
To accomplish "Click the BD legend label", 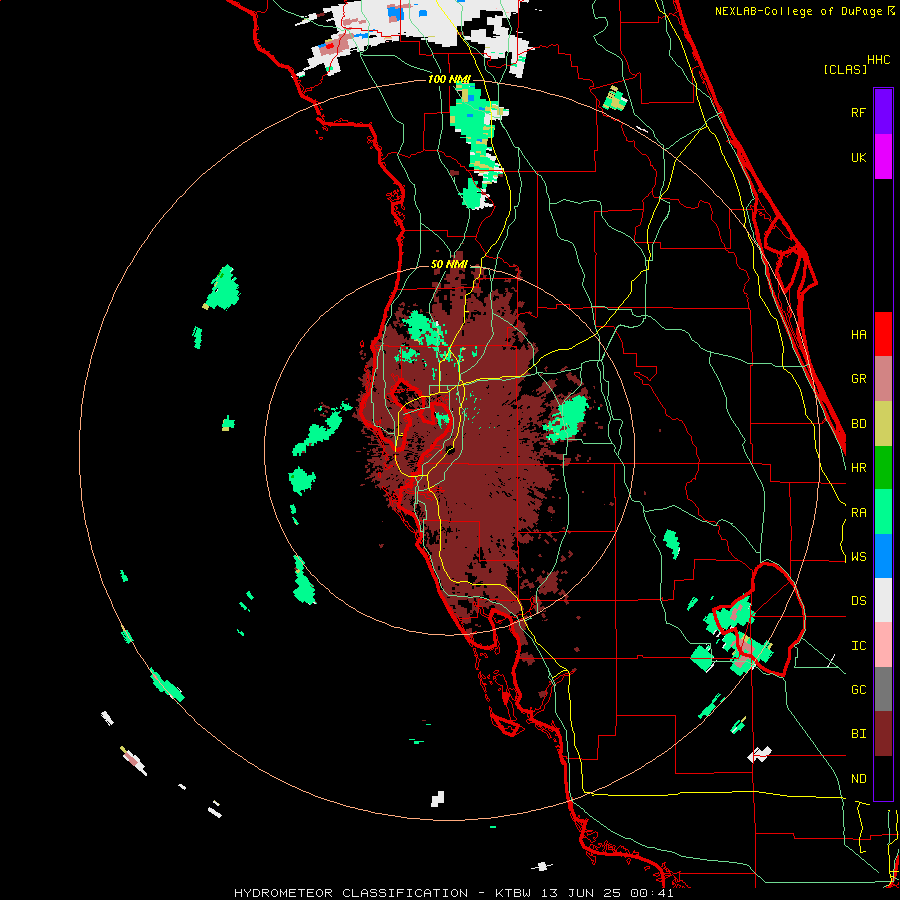I will point(858,424).
